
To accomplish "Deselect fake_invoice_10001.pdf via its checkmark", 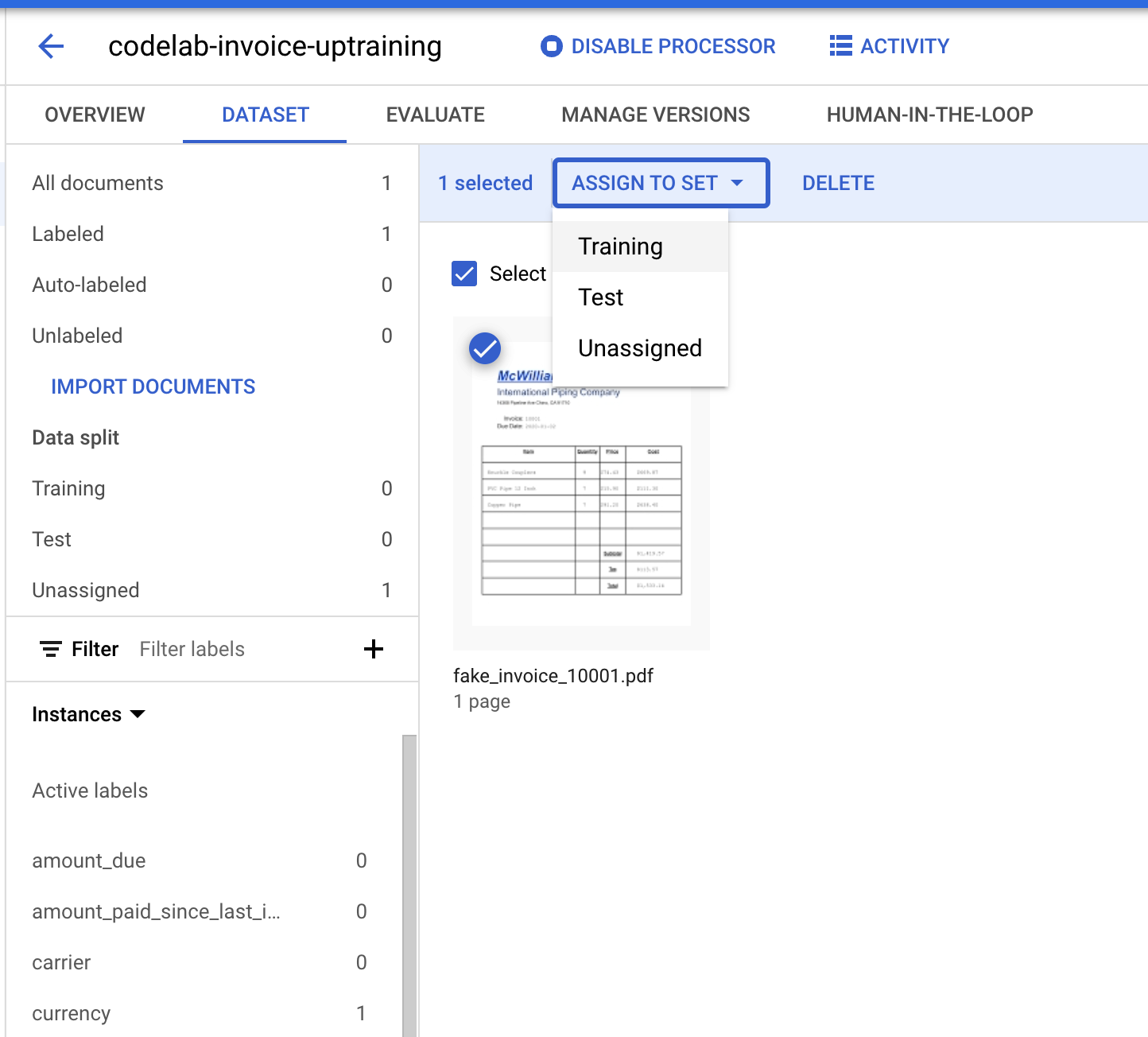I will [x=484, y=348].
